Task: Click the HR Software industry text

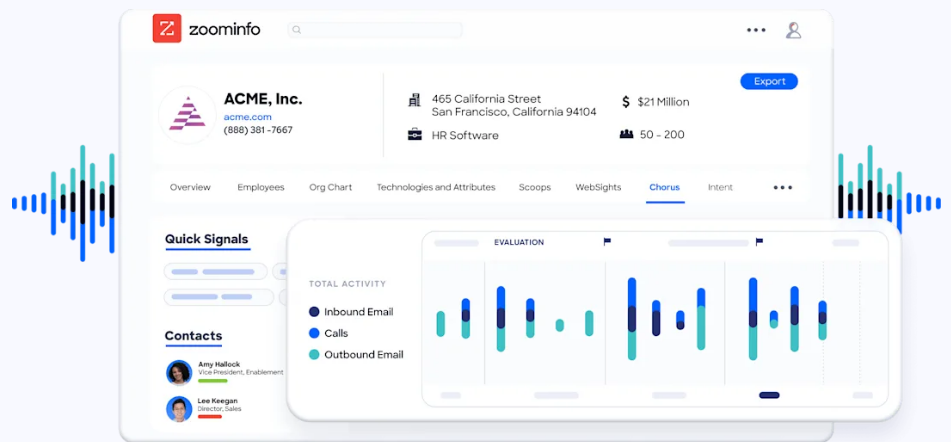Action: pos(465,135)
